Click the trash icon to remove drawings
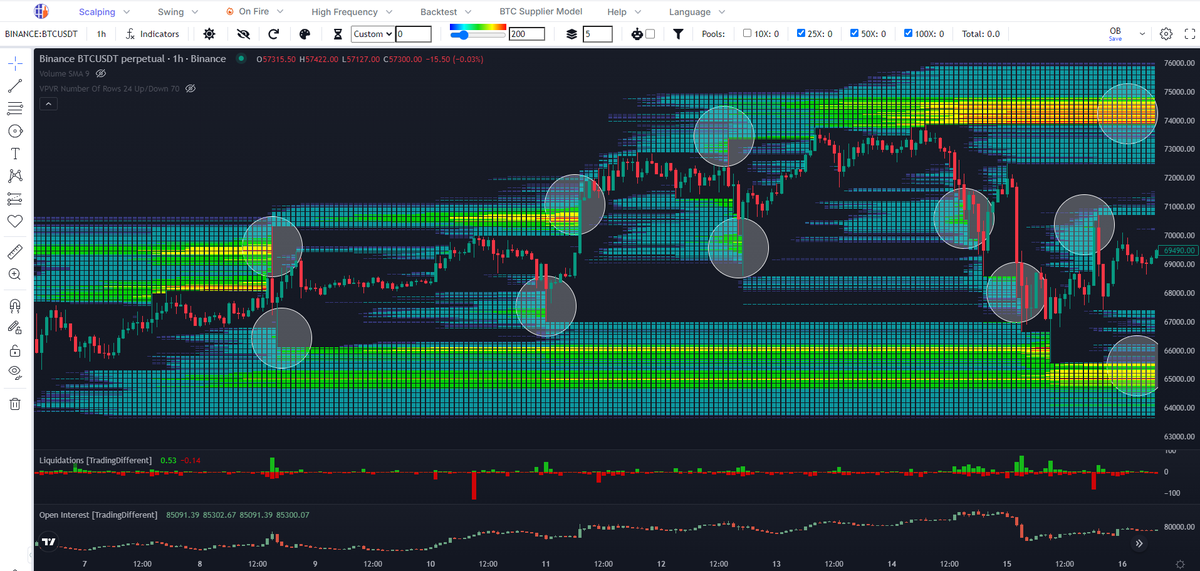 point(15,404)
